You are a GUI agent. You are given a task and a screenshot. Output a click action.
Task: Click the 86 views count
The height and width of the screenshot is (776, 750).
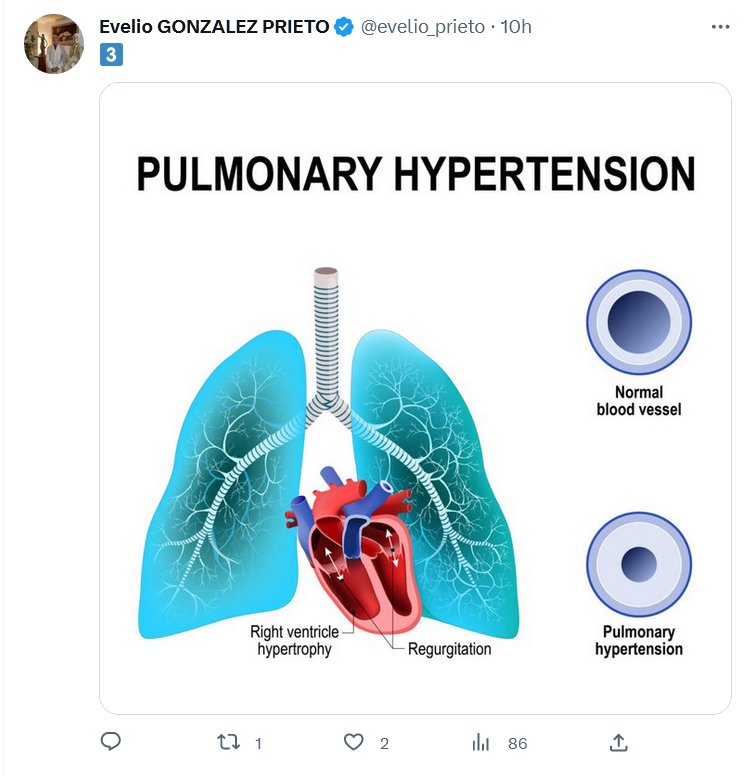click(517, 743)
